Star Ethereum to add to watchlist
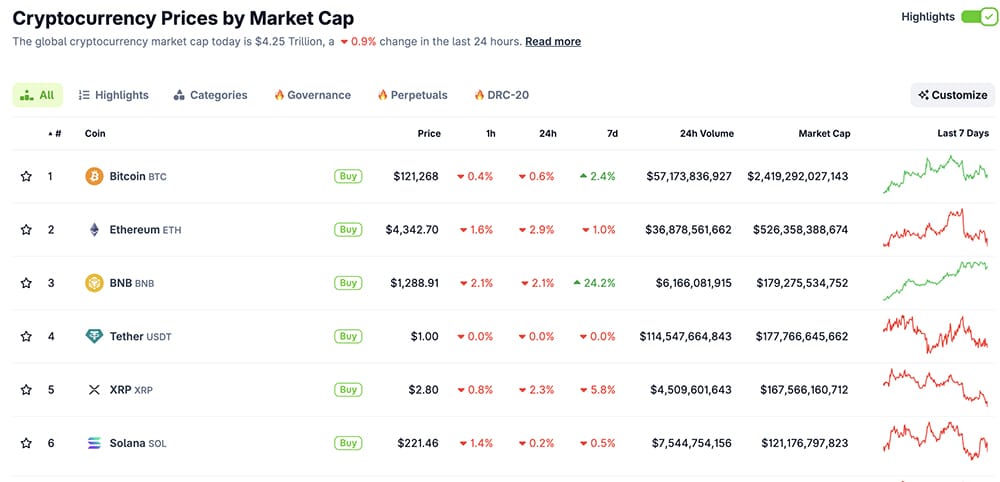This screenshot has height=482, width=1000. tap(26, 229)
